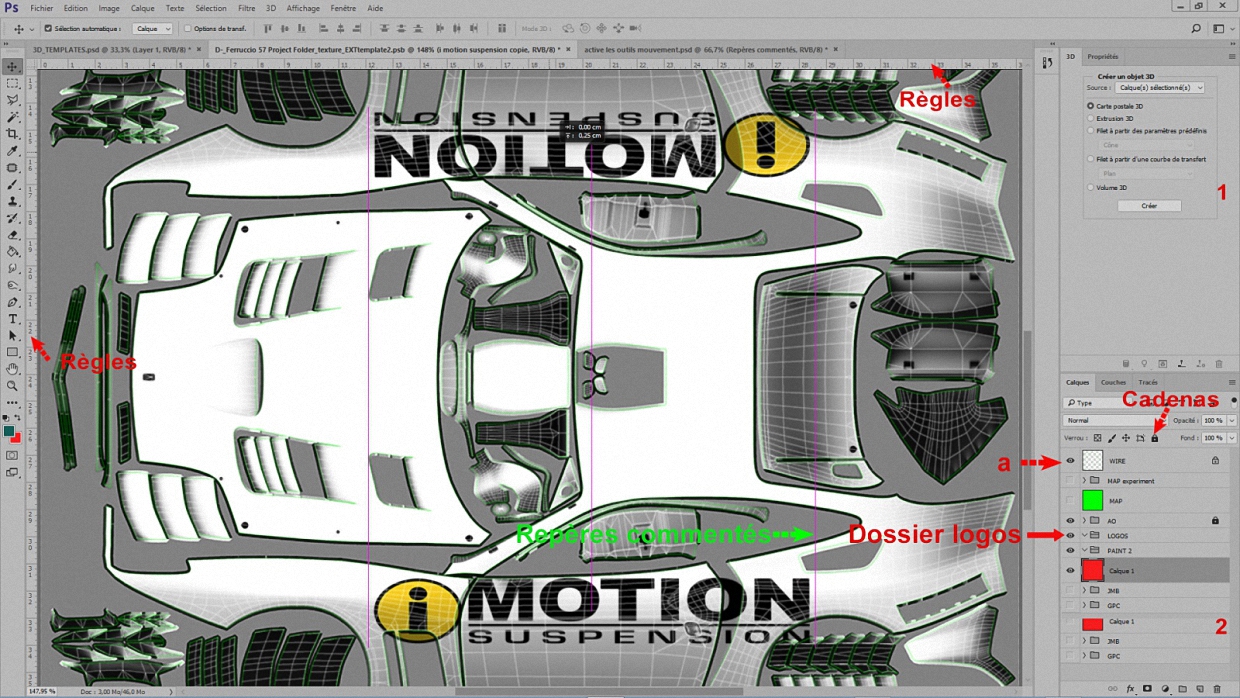Switch to the Couches tab

[1113, 382]
